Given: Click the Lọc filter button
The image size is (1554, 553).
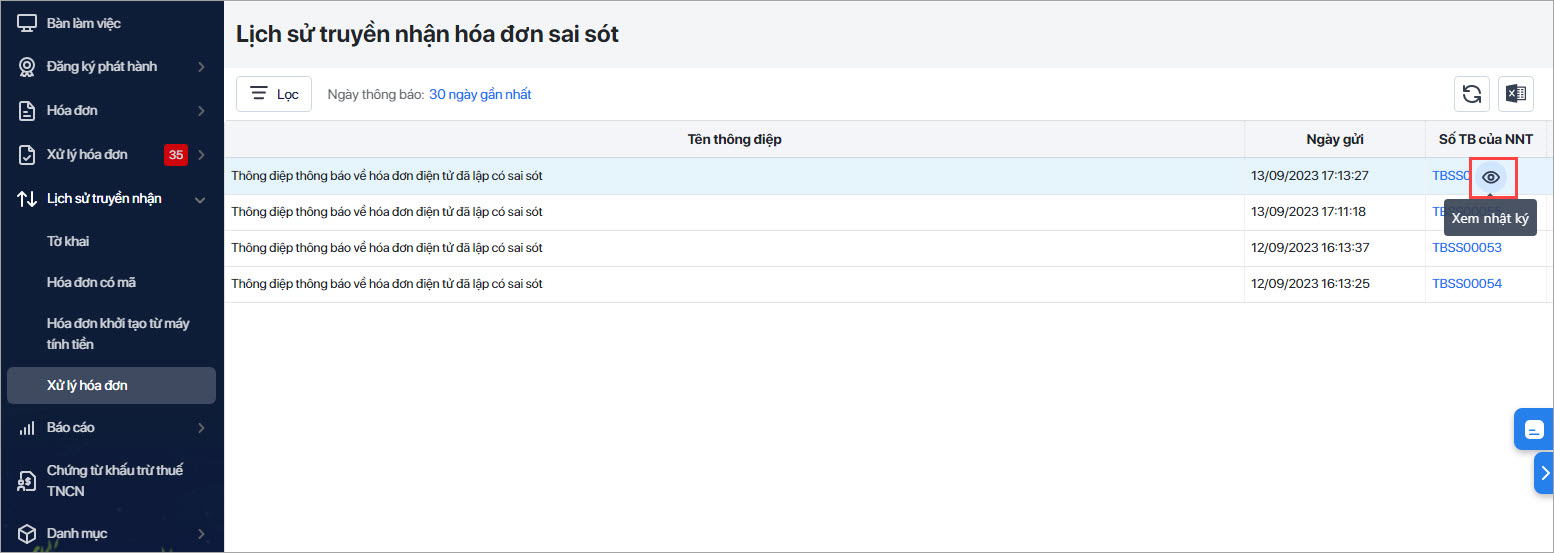Looking at the screenshot, I should point(274,94).
